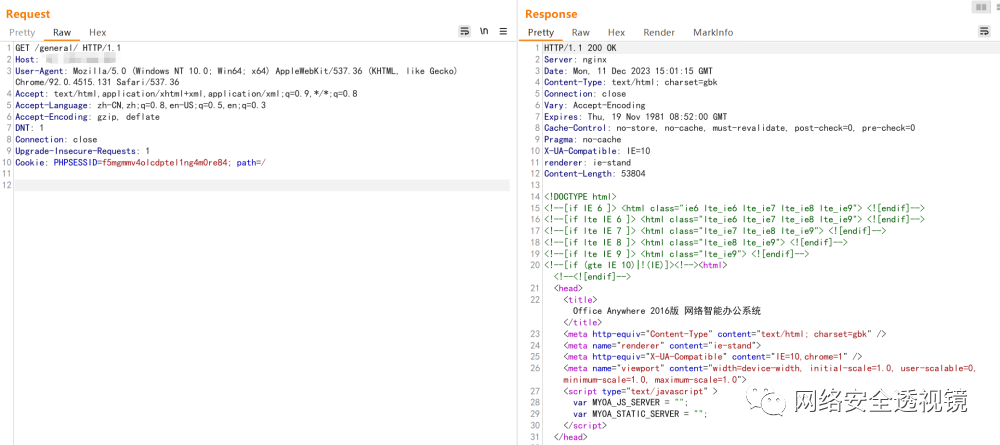Switch Response view to Hex tab
Image resolution: width=1000 pixels, height=445 pixels.
616,33
